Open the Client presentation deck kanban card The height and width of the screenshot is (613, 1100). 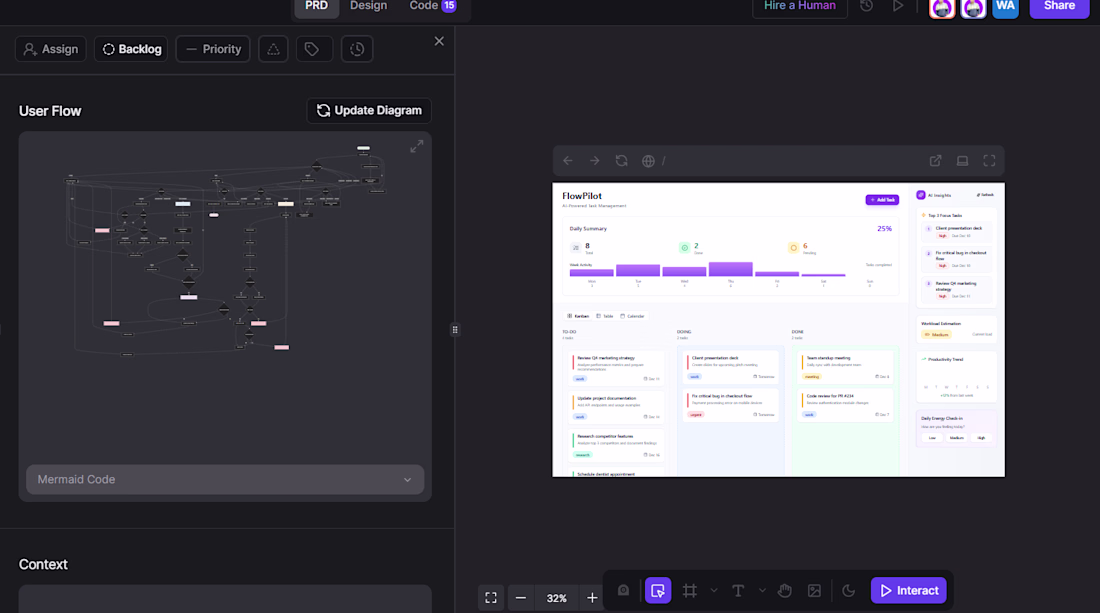[x=731, y=367]
